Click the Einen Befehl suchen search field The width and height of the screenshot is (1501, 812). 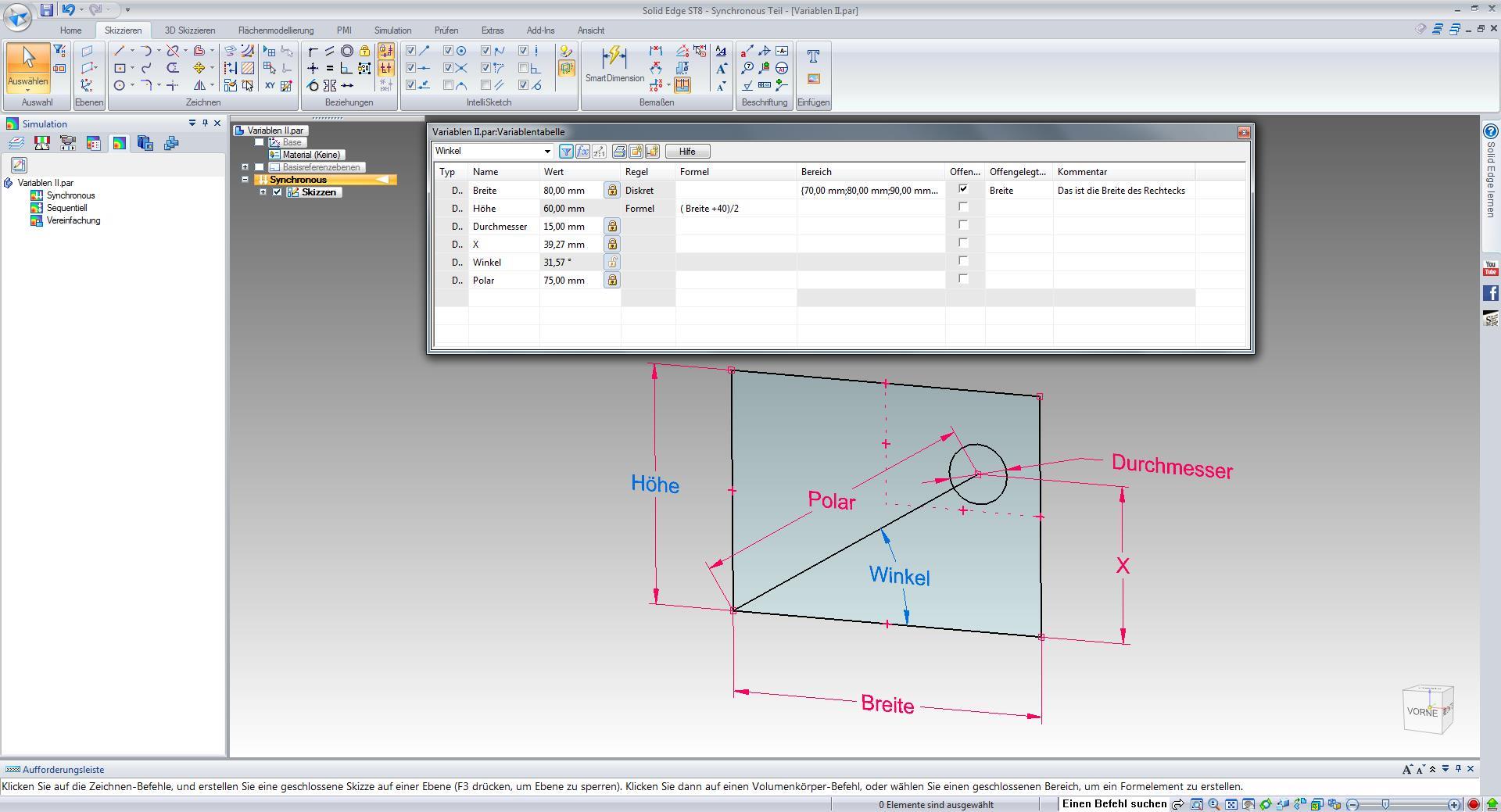[x=1114, y=804]
